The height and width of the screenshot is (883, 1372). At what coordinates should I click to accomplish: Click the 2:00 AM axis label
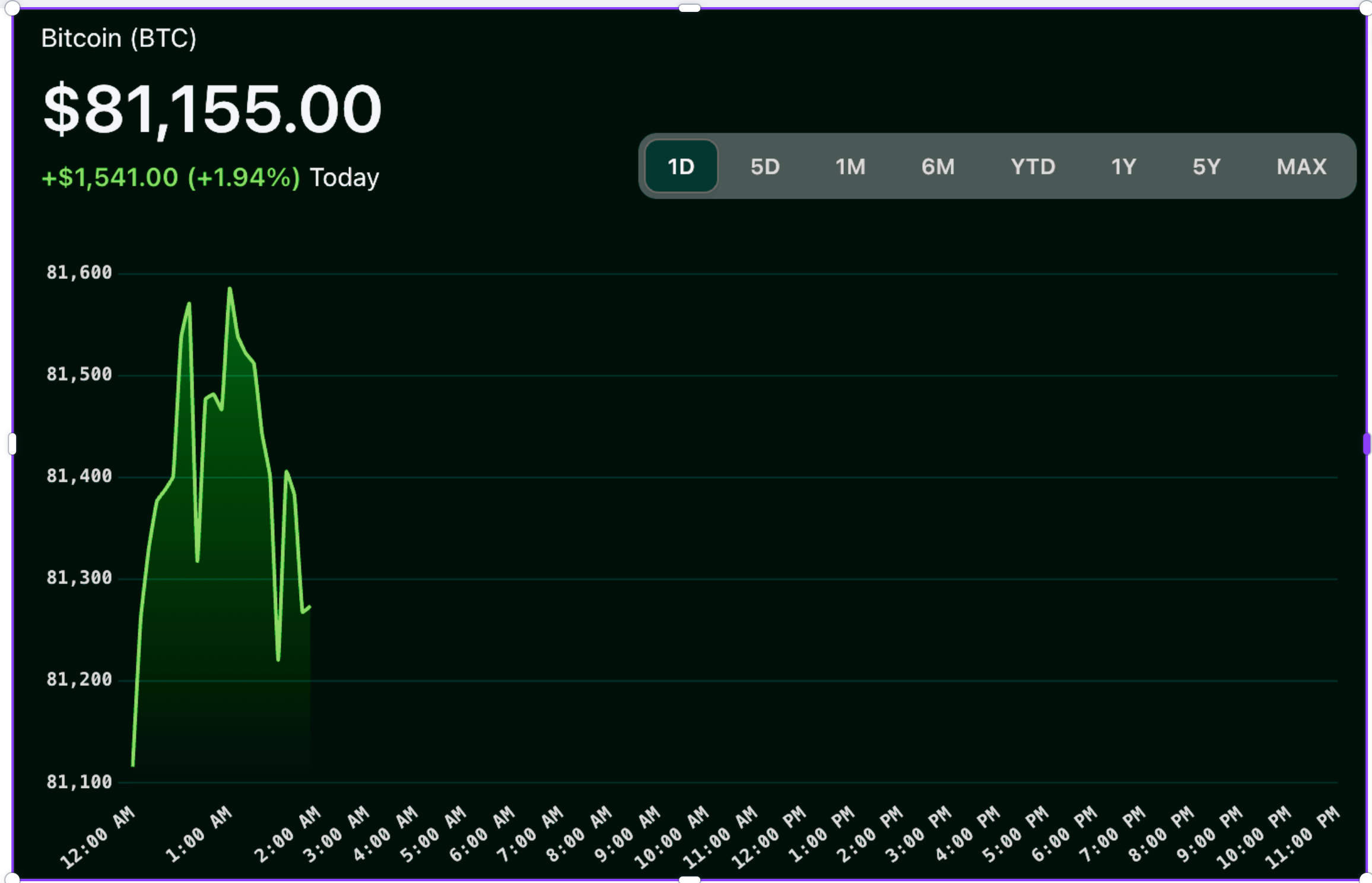[x=288, y=834]
